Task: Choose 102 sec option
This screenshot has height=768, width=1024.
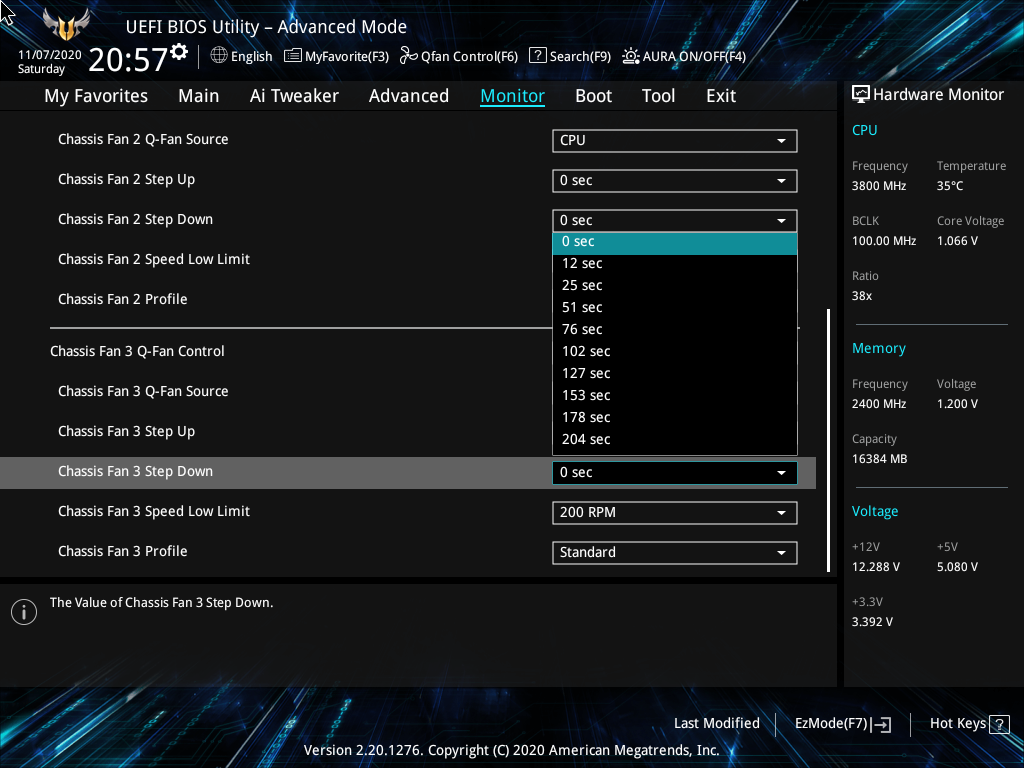Action: [x=675, y=351]
